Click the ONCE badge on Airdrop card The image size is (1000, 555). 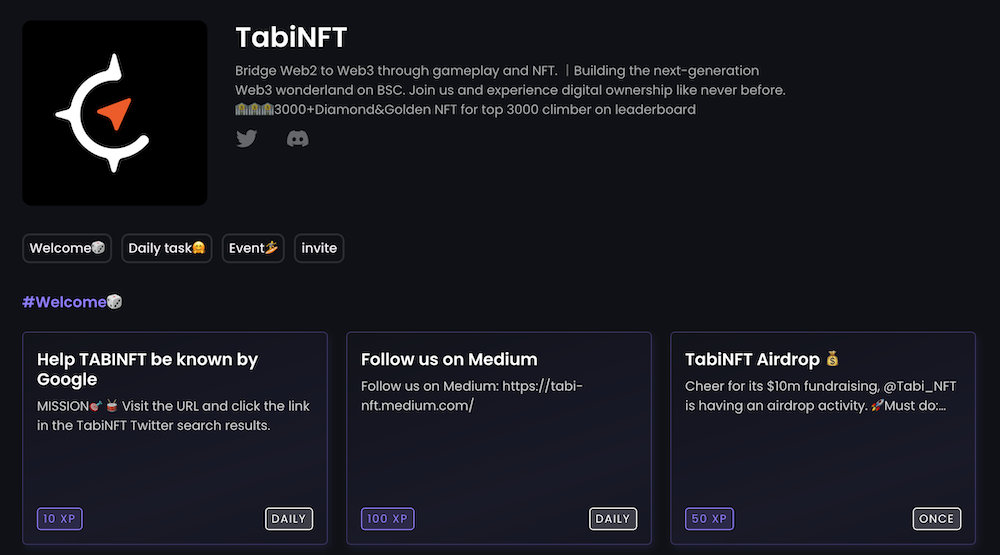[x=937, y=519]
